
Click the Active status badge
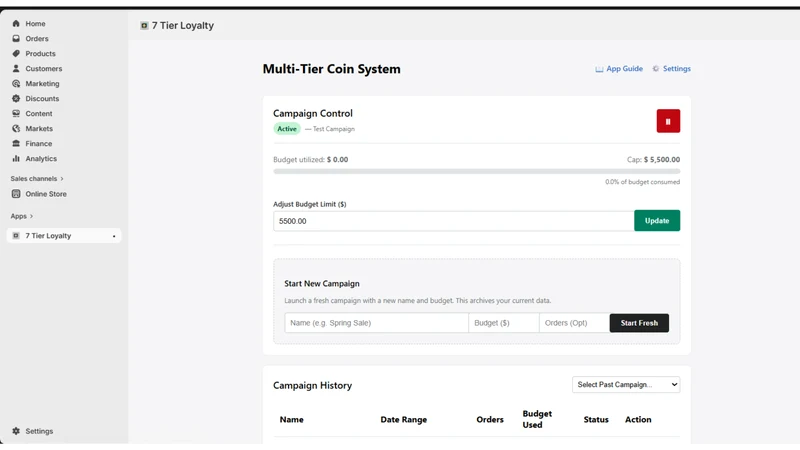click(x=287, y=129)
